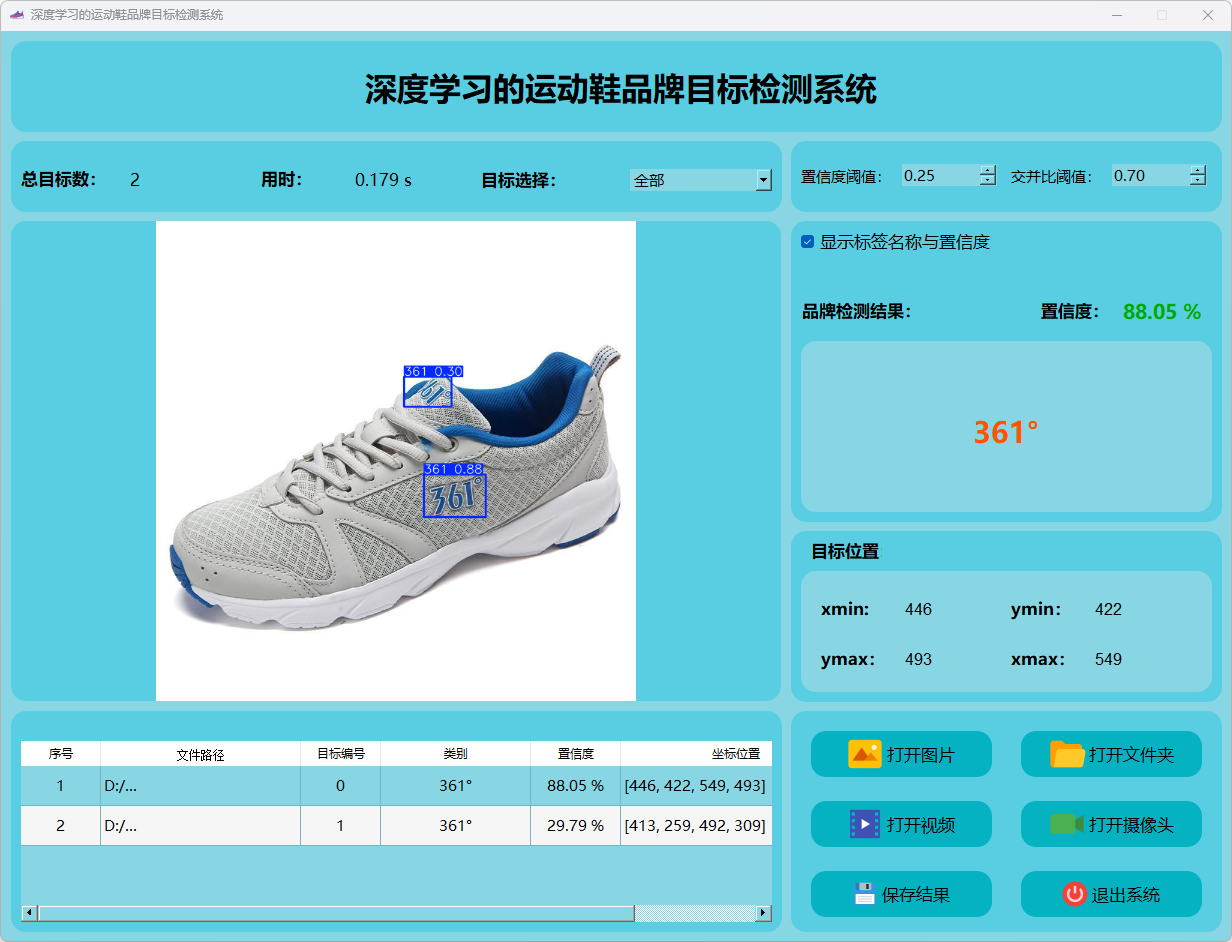Click the film icon on 打开视频 button

click(x=865, y=824)
